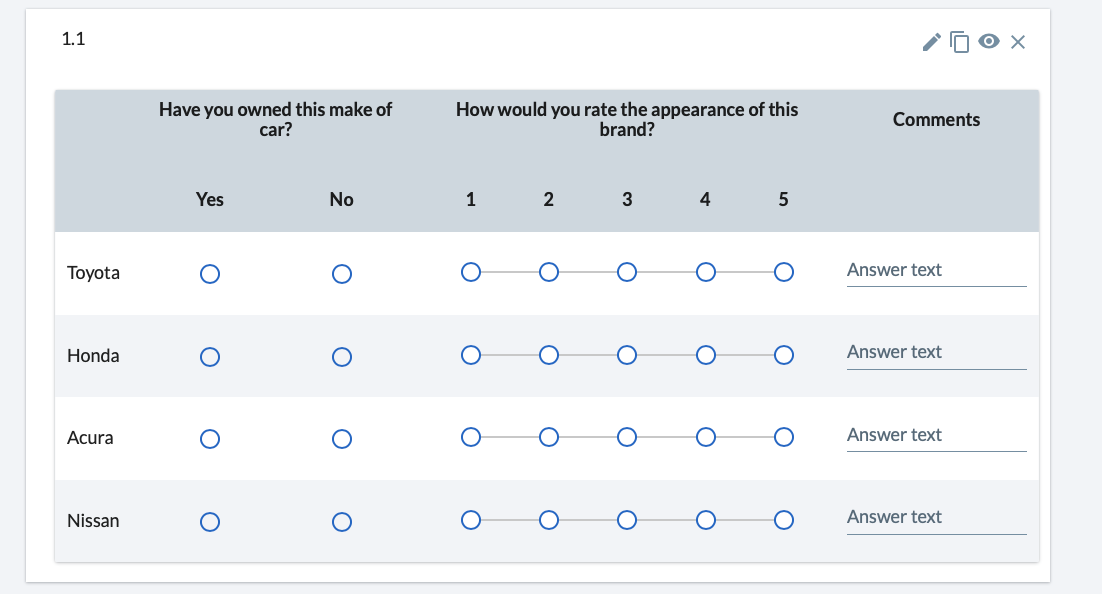Select No for Nissan ownership
1102x594 pixels.
(x=342, y=521)
